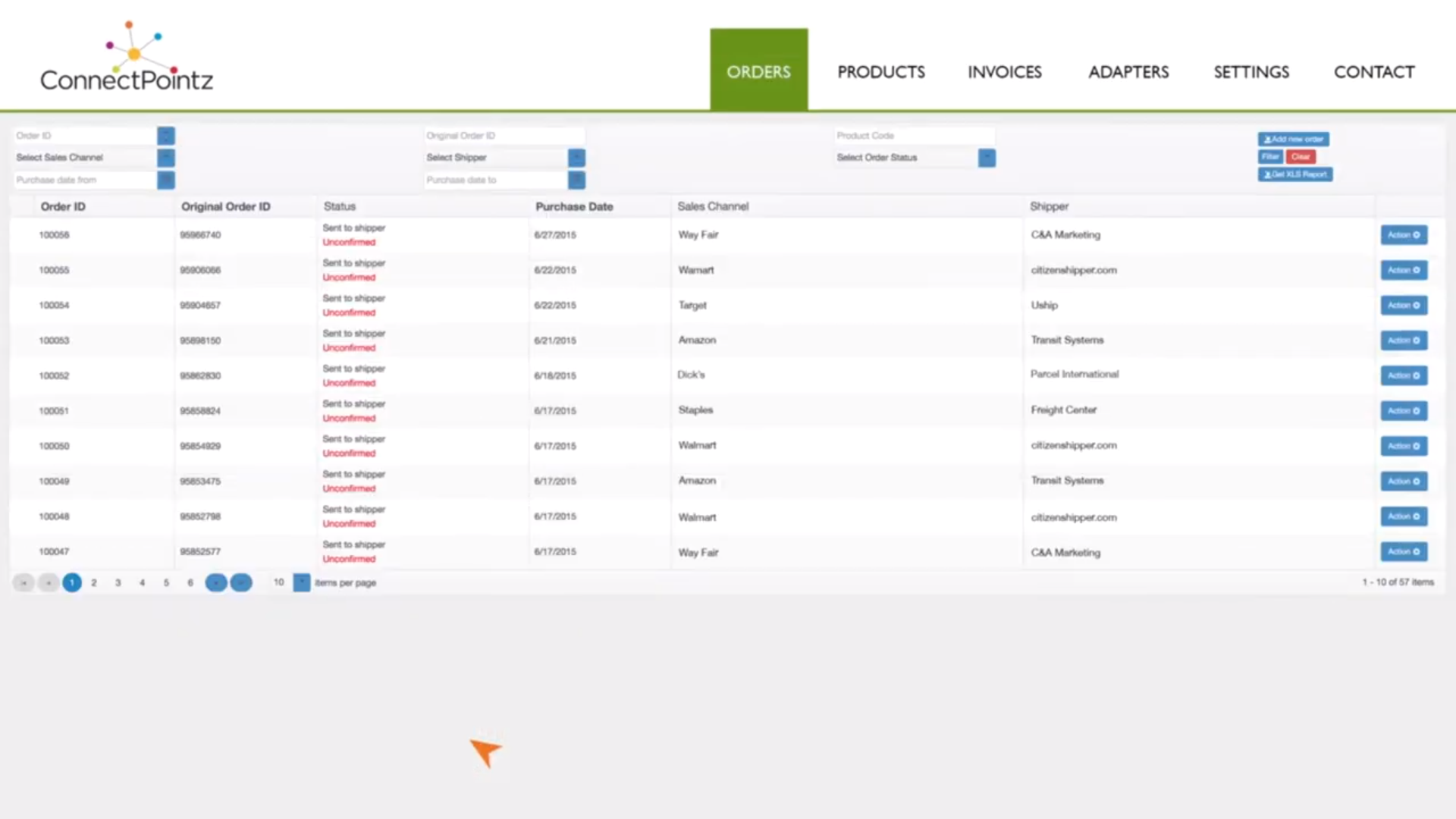Jump to last page of orders

point(241,582)
